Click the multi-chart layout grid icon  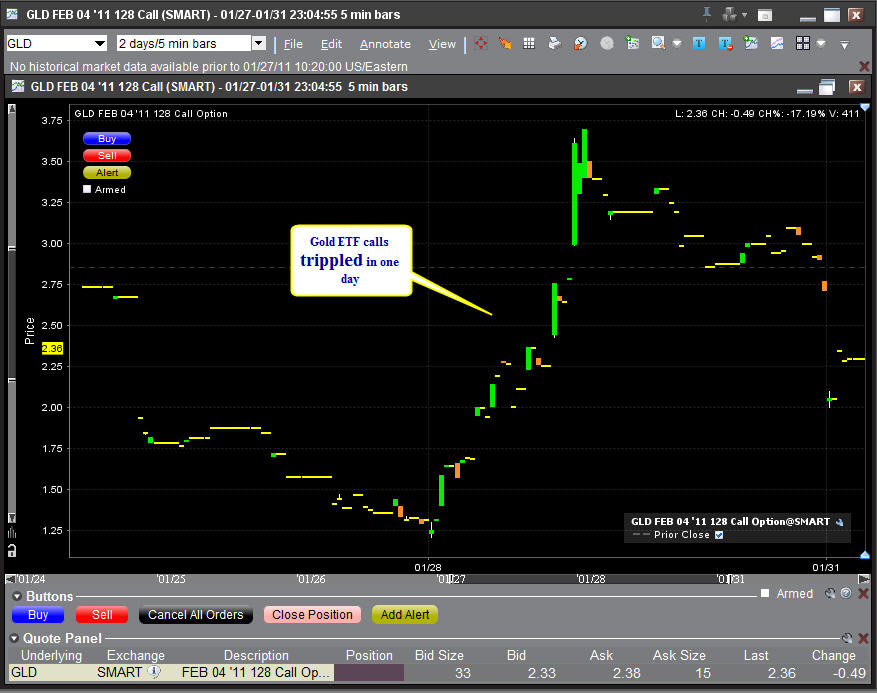coord(803,44)
